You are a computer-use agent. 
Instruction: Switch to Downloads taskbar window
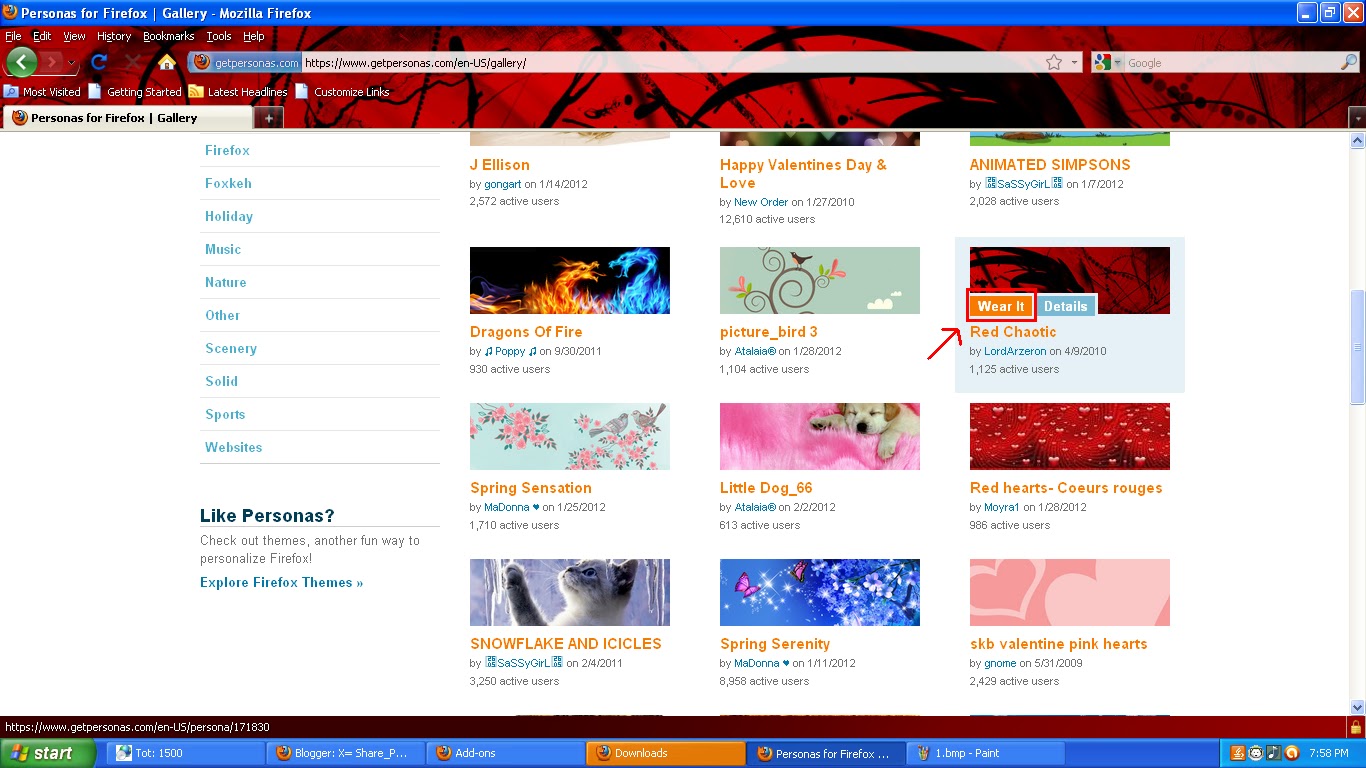point(667,753)
